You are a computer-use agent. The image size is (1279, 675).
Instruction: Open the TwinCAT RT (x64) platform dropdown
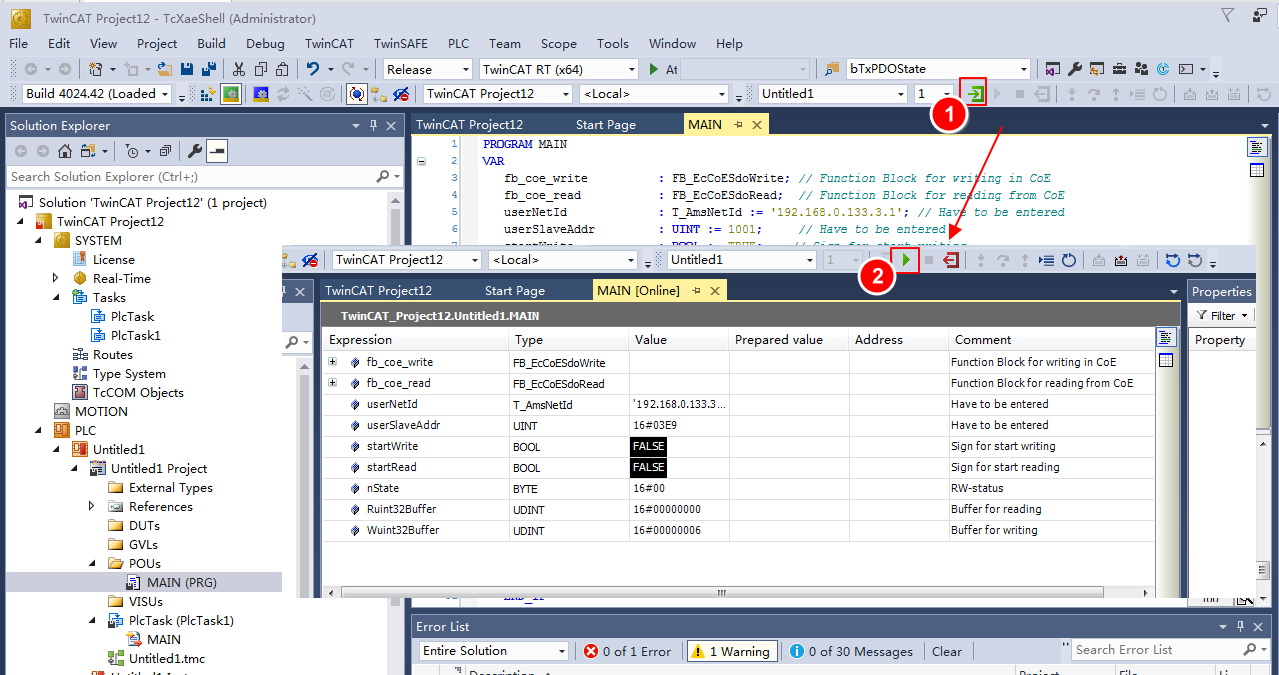coord(558,69)
